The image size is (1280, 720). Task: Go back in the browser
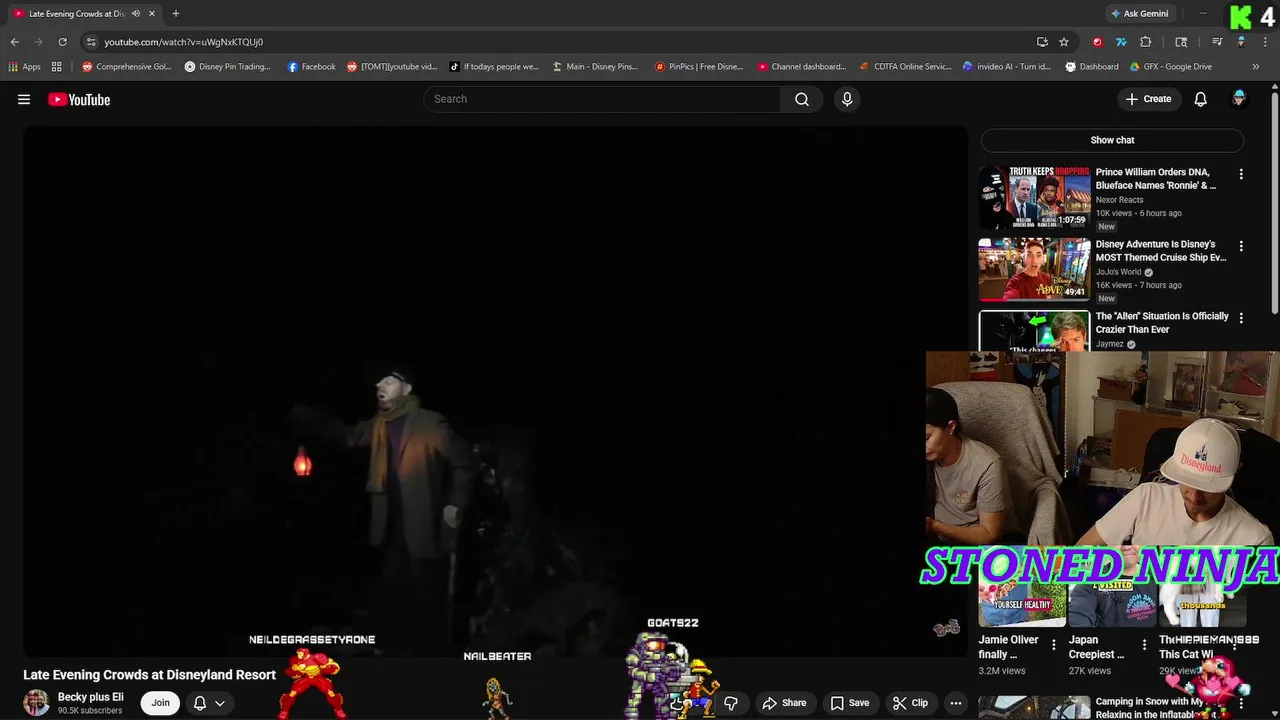14,42
